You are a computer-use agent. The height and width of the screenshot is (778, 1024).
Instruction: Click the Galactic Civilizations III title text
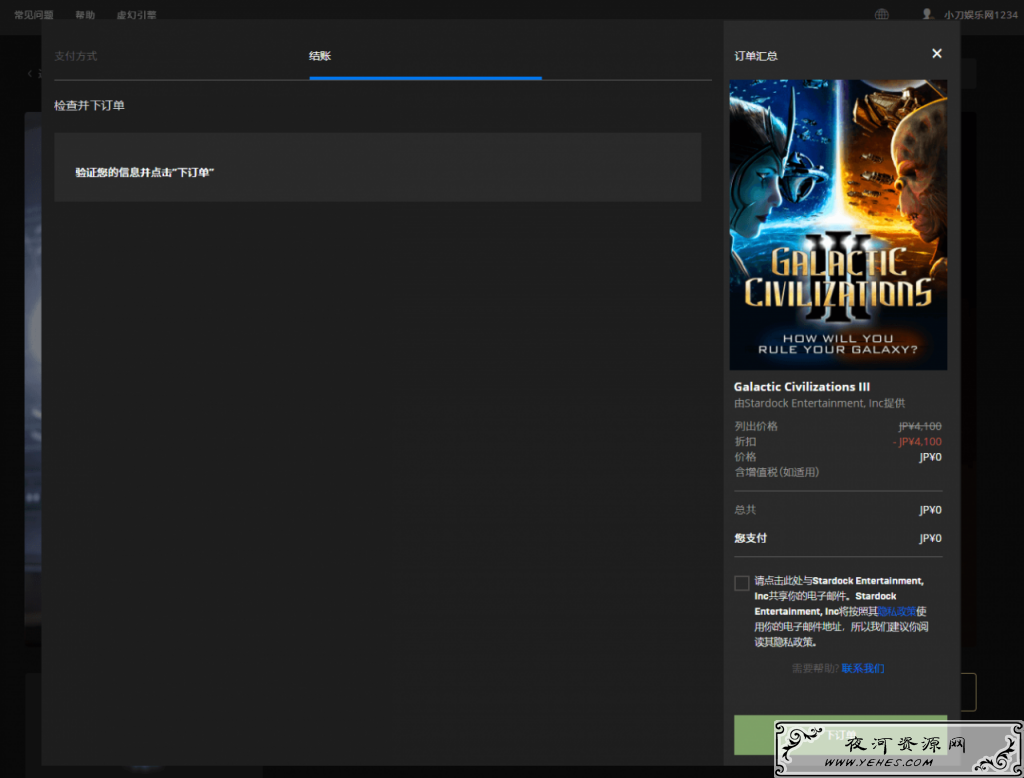[802, 387]
